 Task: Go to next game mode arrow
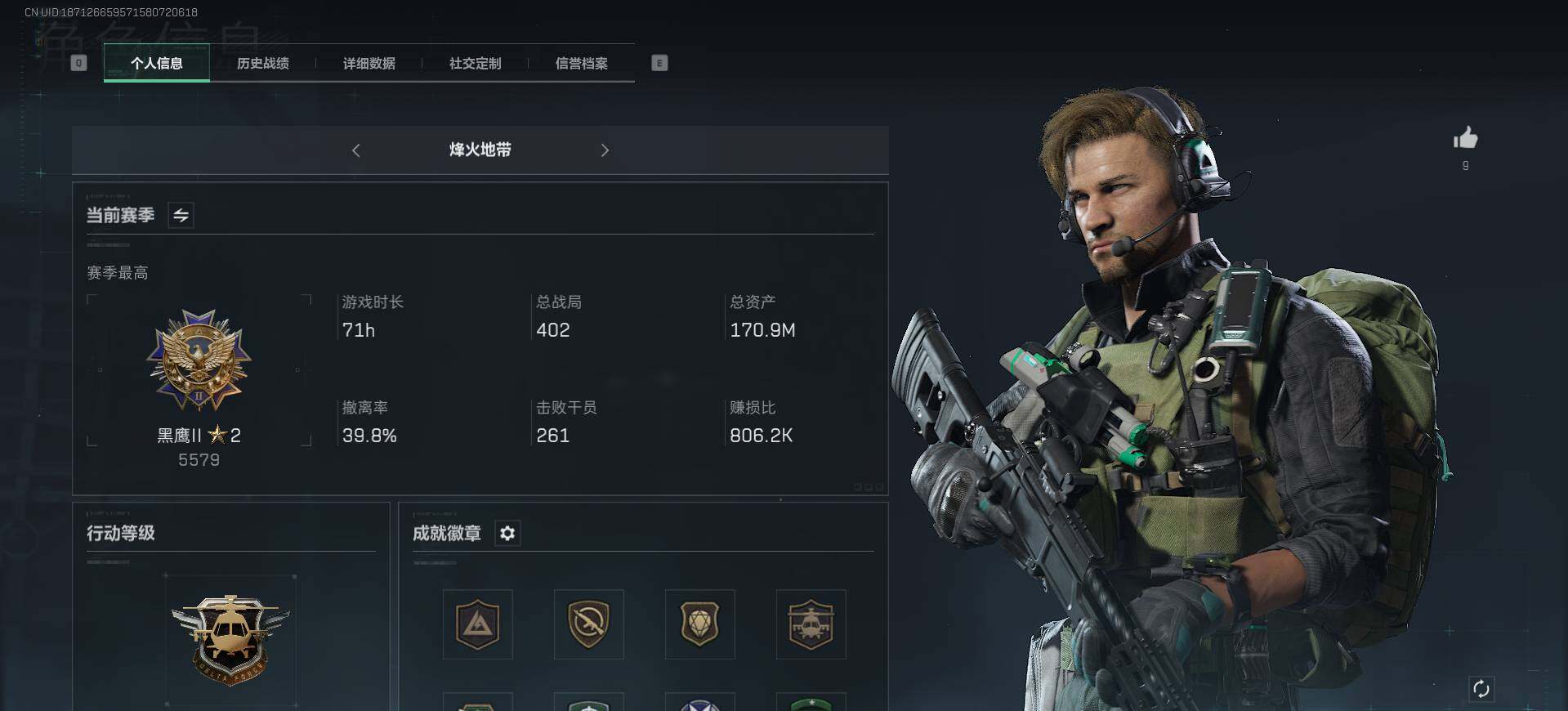[605, 150]
